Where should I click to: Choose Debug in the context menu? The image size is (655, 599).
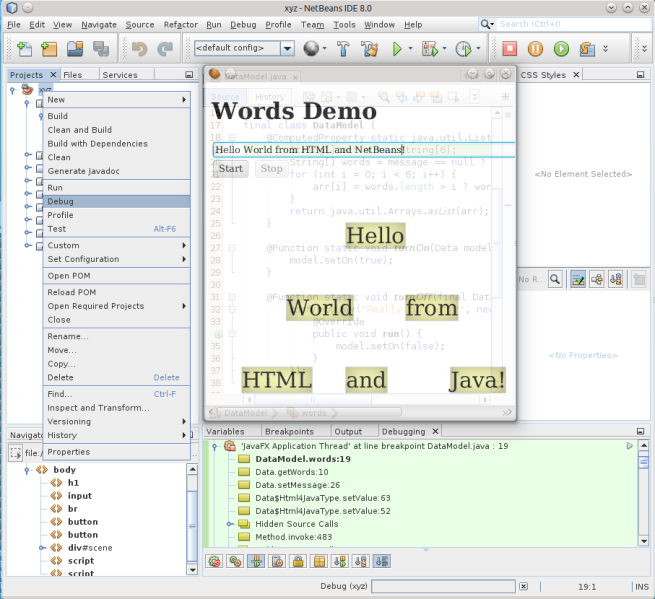(117, 201)
